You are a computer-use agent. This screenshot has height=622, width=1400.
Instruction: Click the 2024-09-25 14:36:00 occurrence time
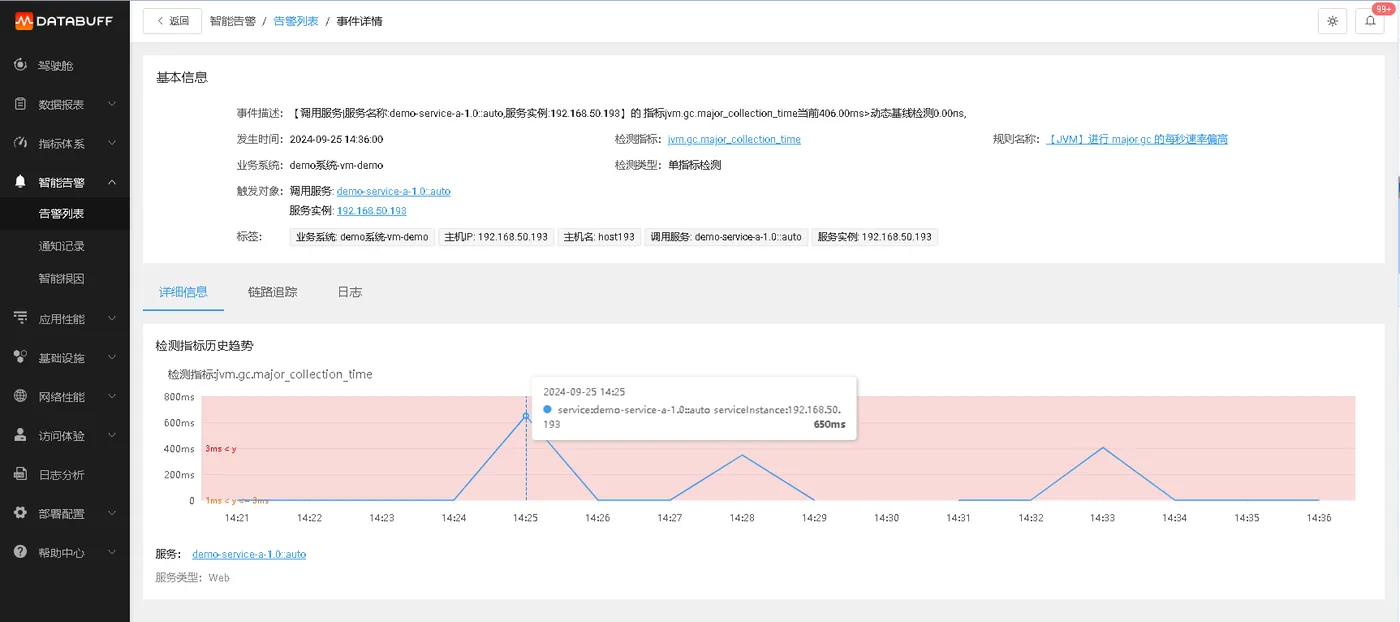point(336,140)
